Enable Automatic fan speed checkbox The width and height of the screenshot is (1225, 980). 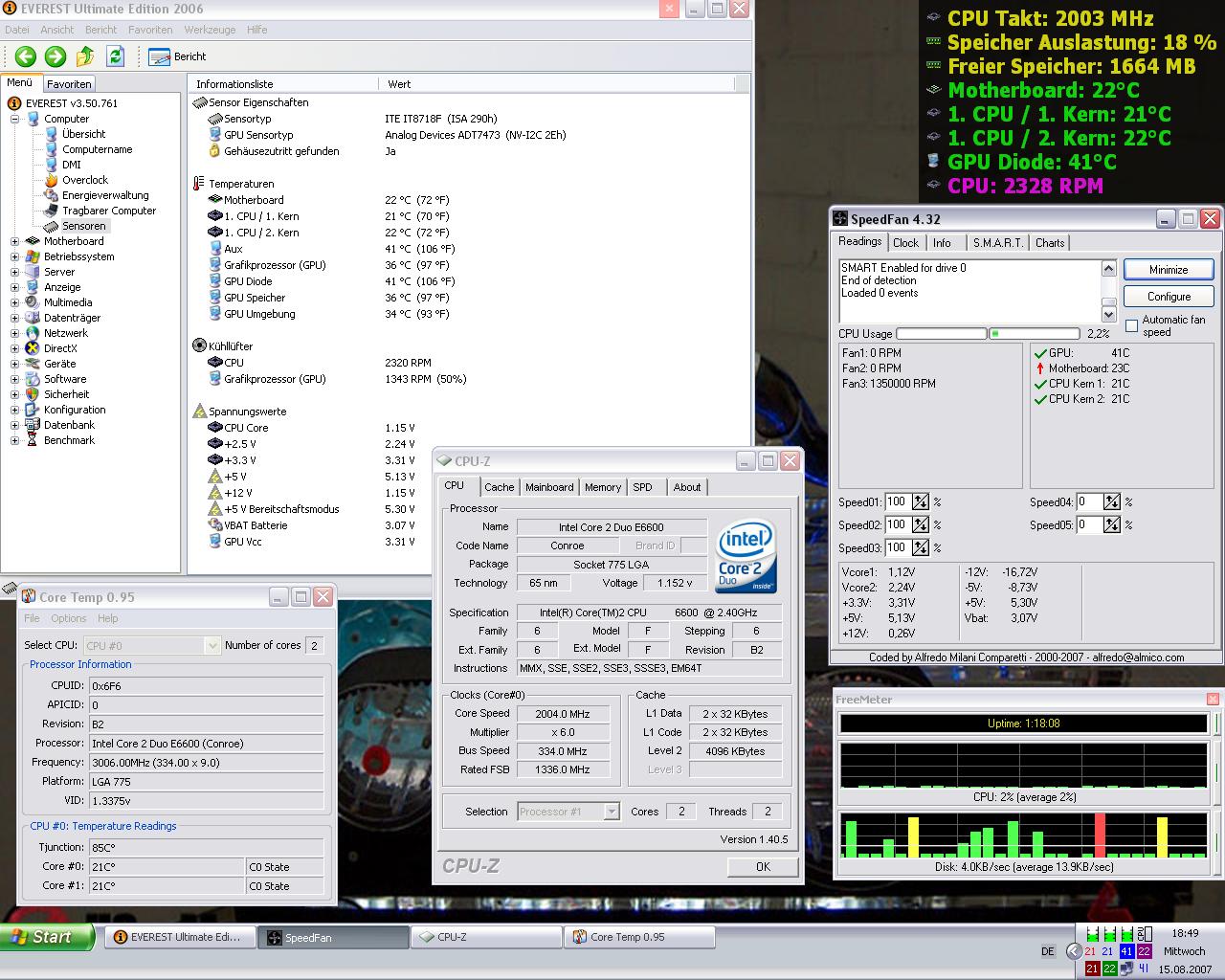tap(1132, 326)
